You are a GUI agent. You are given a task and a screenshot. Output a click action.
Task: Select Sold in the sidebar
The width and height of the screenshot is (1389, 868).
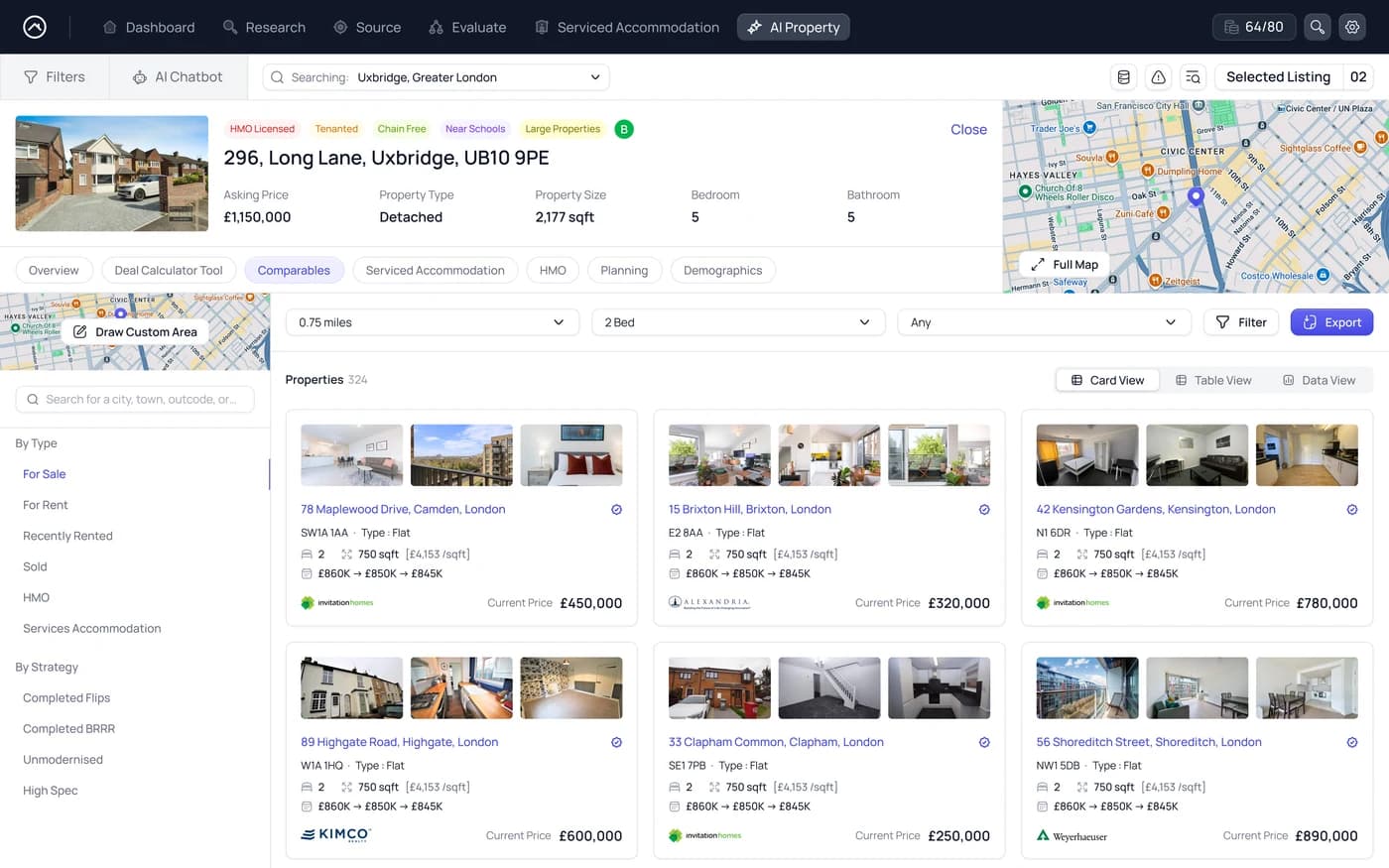tap(35, 566)
